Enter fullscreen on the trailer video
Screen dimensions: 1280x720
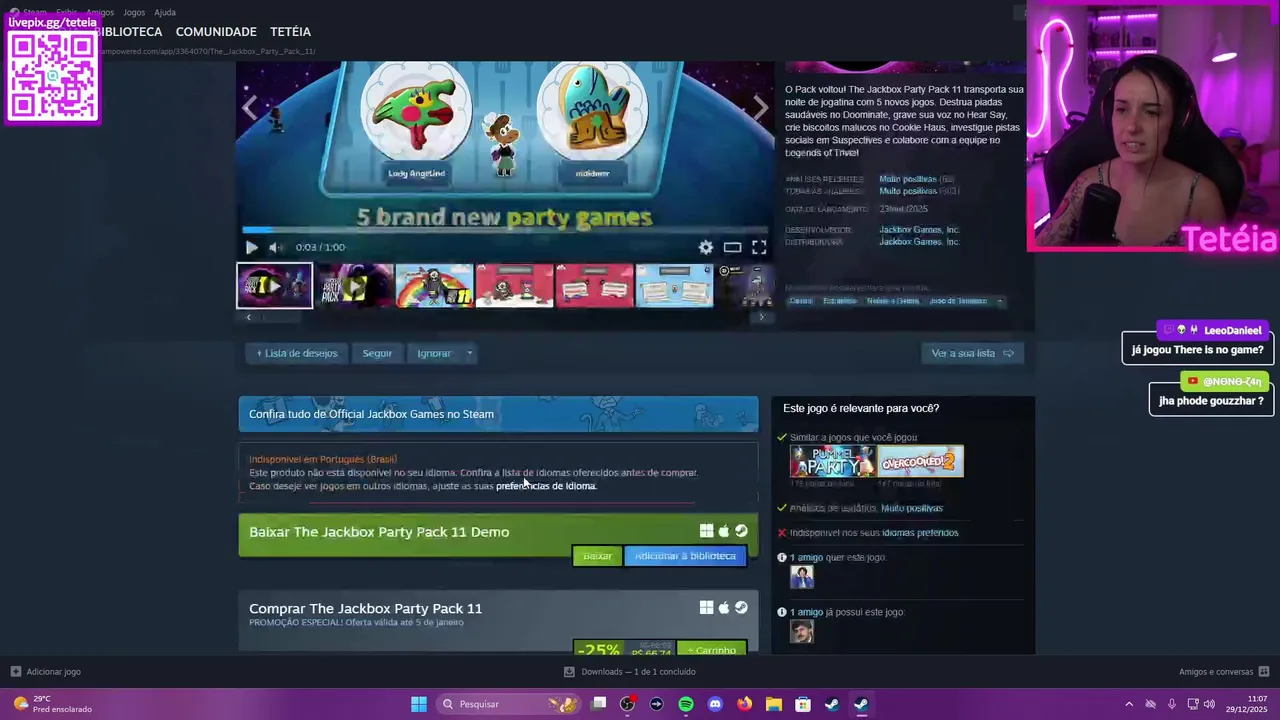759,247
